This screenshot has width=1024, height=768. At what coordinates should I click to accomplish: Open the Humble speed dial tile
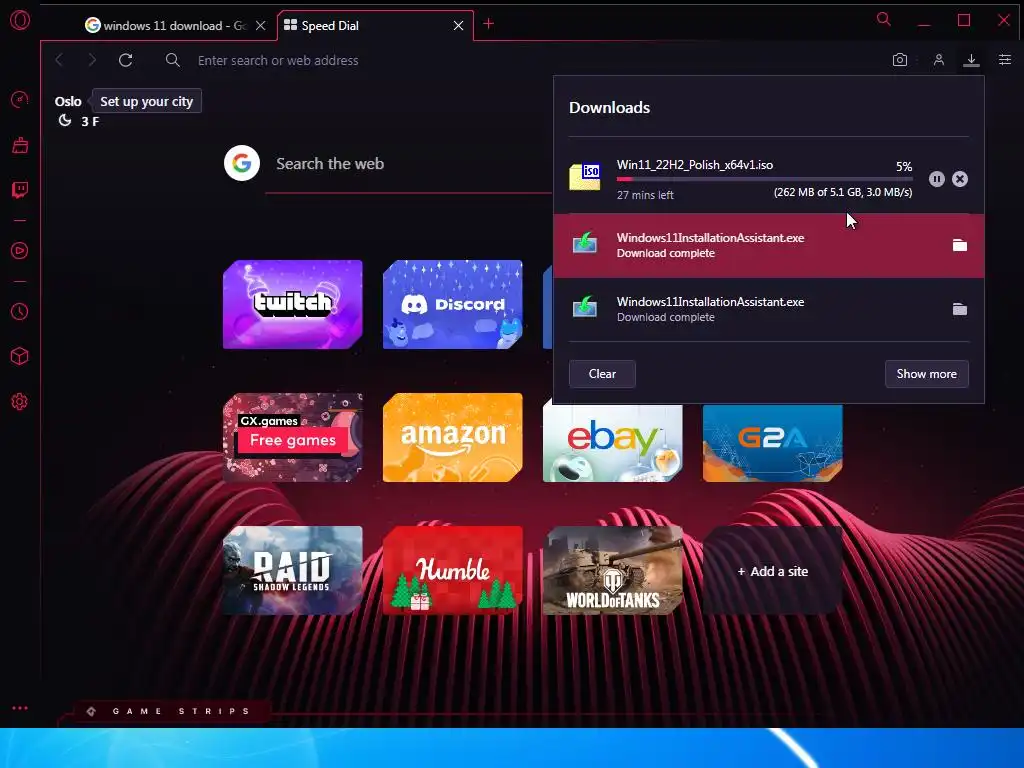(x=453, y=571)
